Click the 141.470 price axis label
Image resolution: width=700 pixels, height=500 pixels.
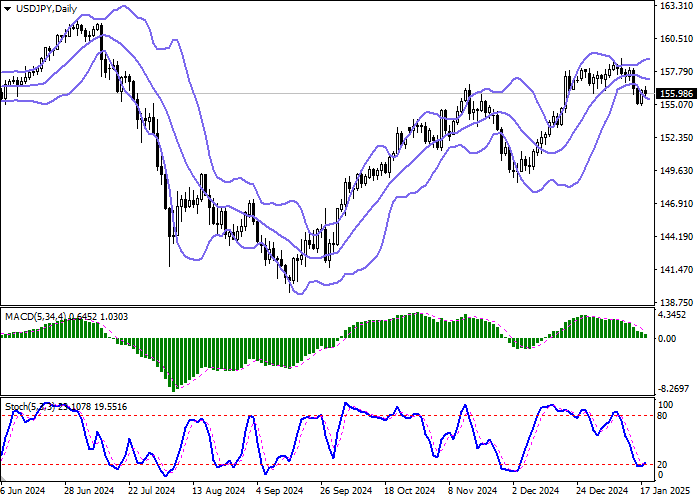point(678,269)
